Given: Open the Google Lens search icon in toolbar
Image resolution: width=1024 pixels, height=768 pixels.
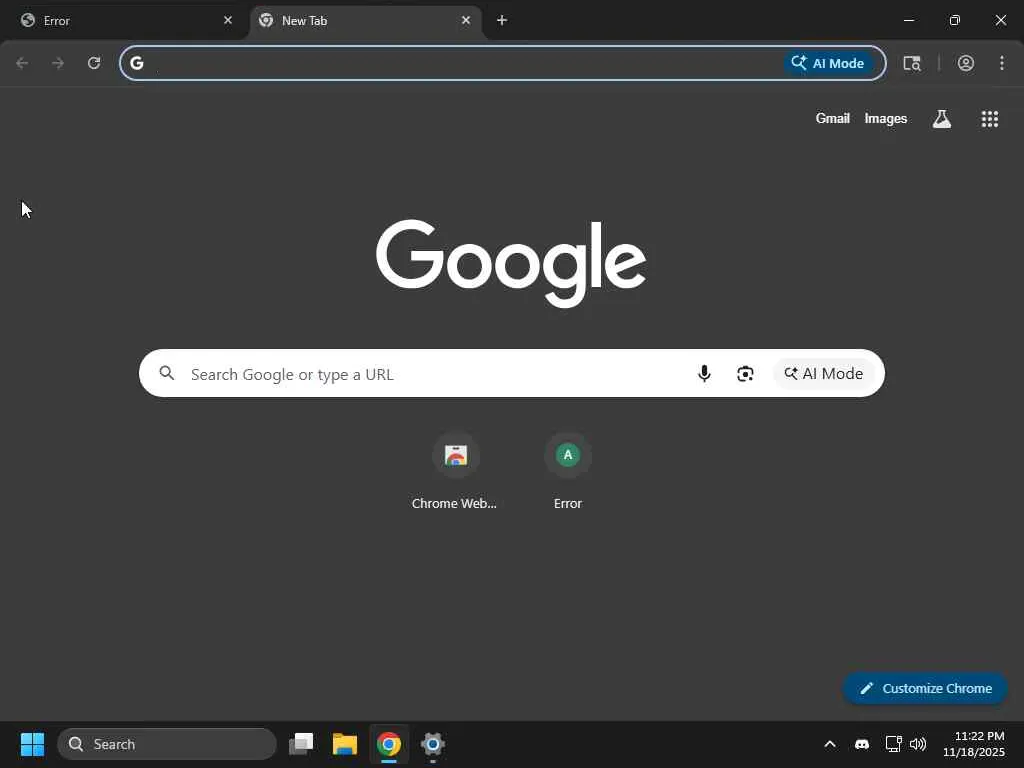Looking at the screenshot, I should (x=912, y=63).
